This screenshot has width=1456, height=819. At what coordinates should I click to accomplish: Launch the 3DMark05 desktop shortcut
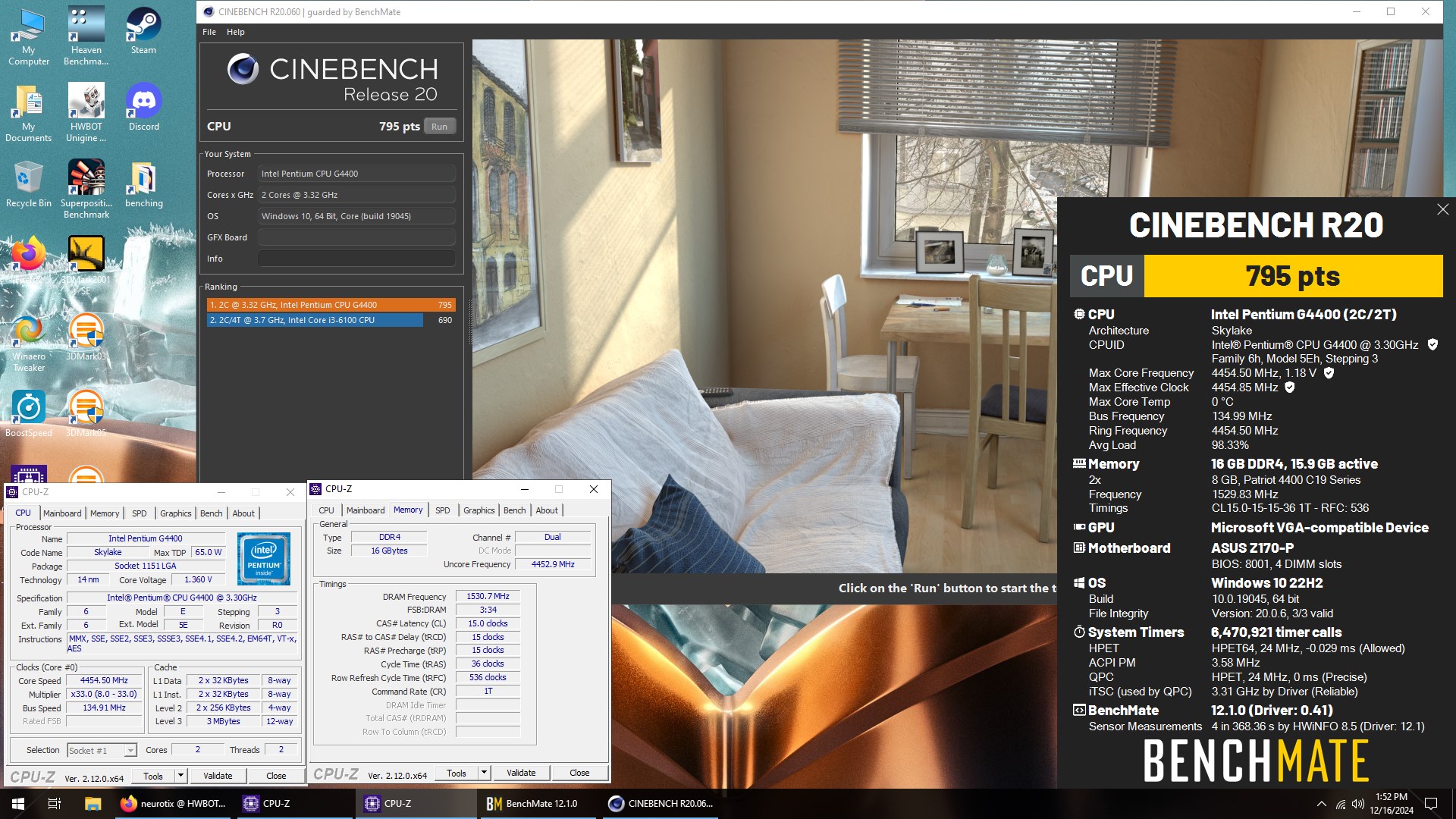tap(86, 414)
